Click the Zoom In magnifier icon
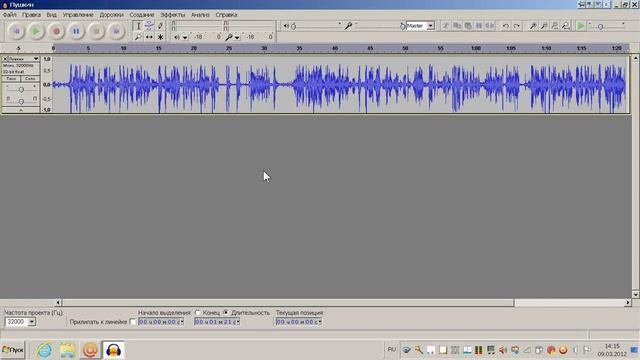This screenshot has height=360, width=640. pos(533,26)
